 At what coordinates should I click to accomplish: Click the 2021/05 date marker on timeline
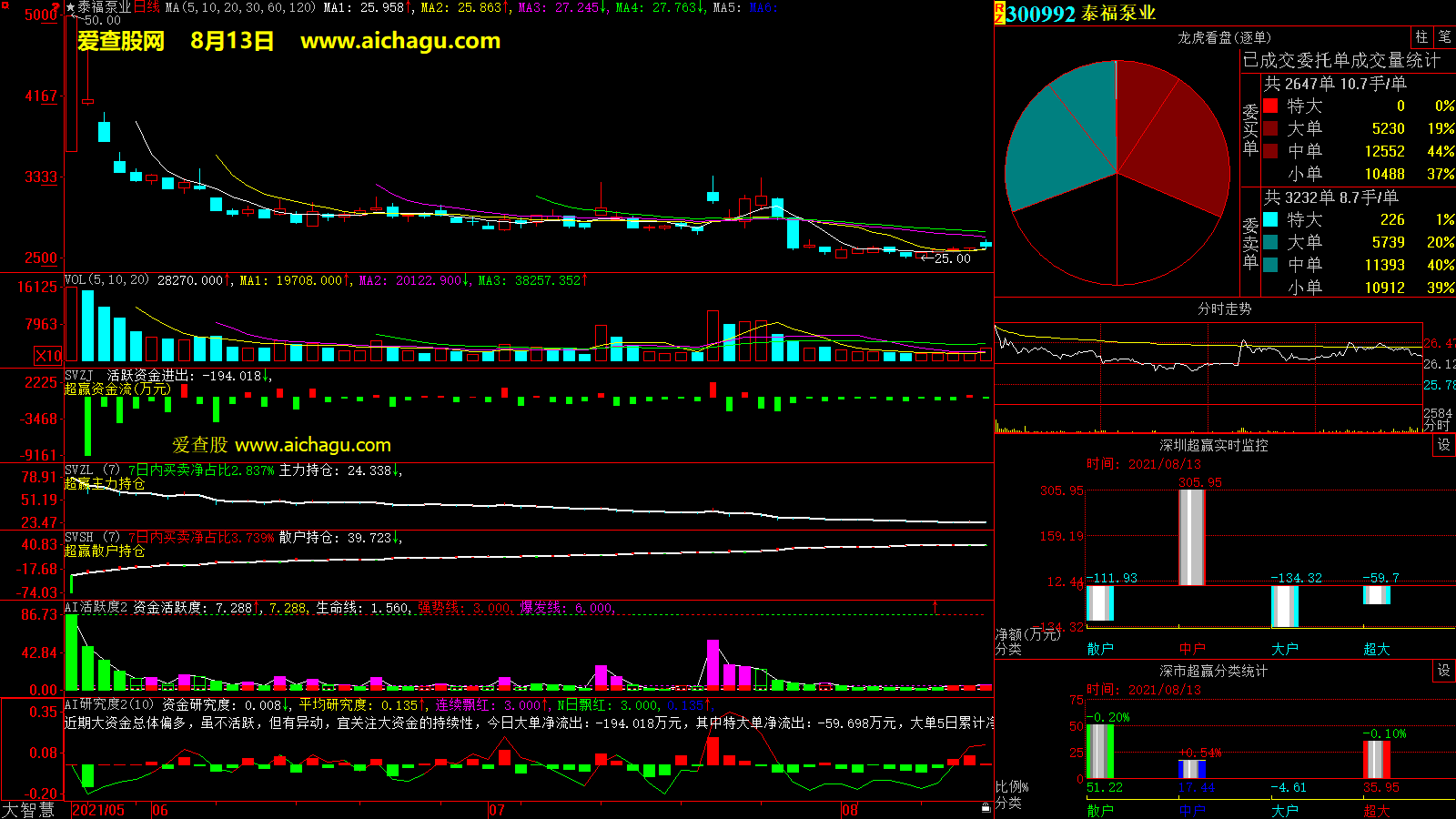pos(98,810)
